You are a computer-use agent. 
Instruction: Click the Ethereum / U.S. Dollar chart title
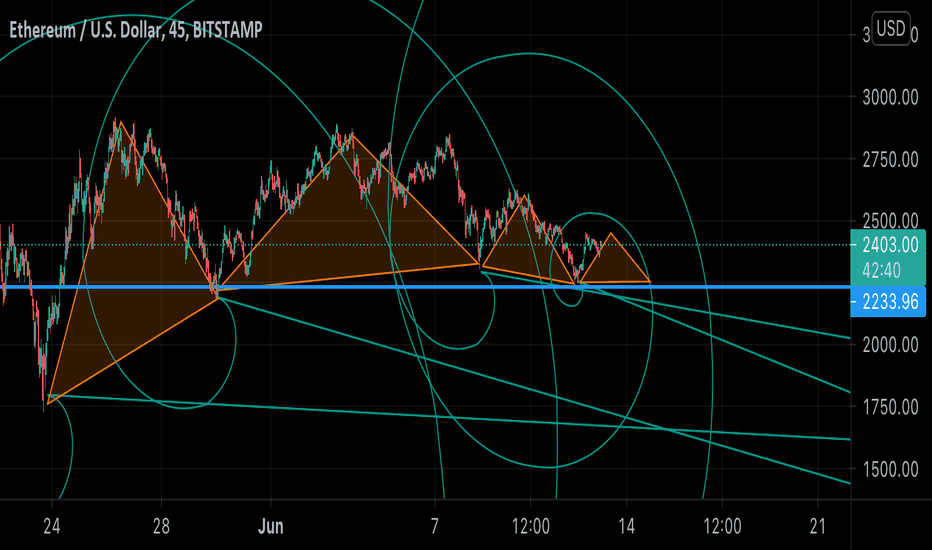pos(136,30)
